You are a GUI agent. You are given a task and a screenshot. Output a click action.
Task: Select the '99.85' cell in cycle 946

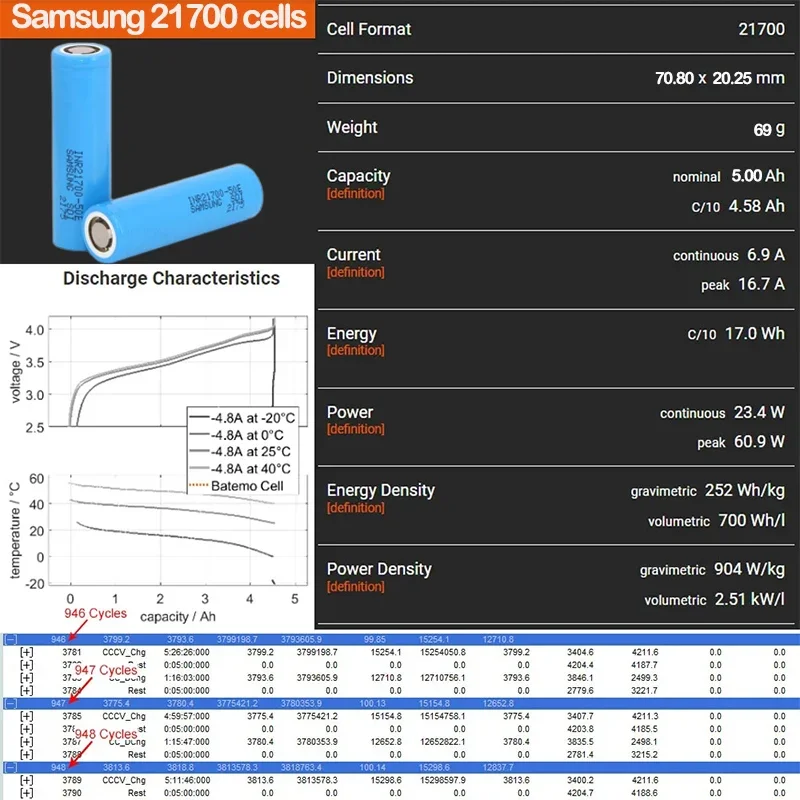[x=375, y=639]
